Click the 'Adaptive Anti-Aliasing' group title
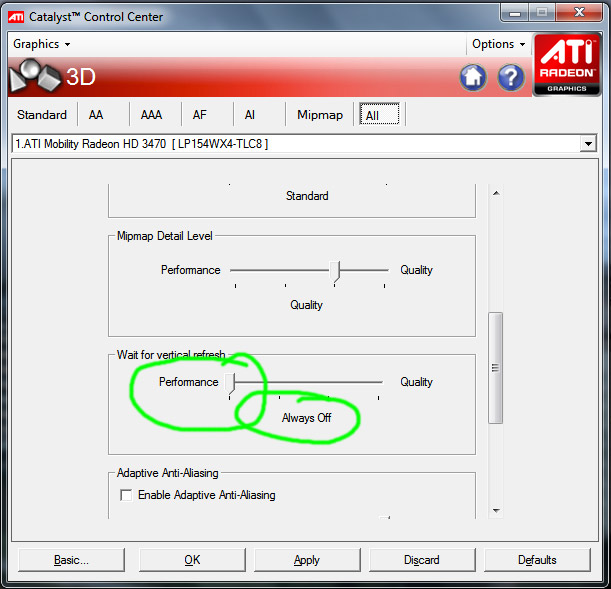The width and height of the screenshot is (611, 589). (168, 473)
